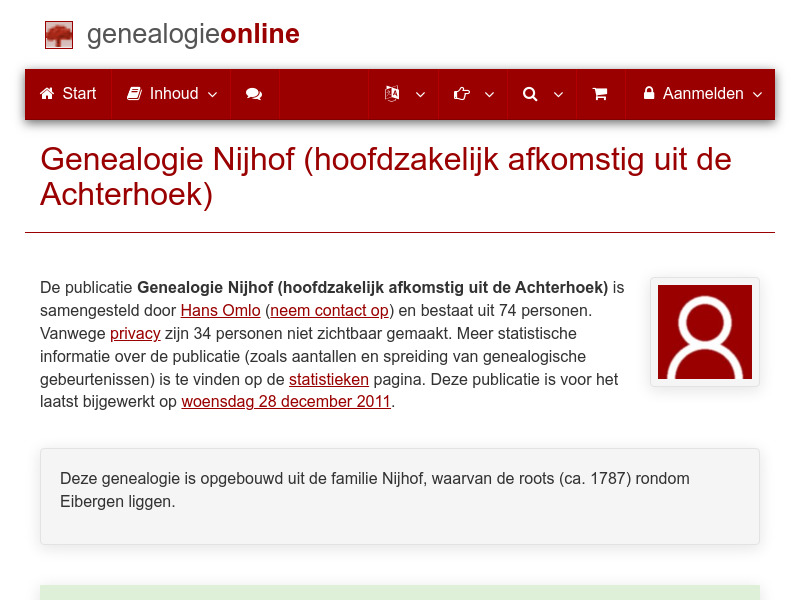Click the publication profile avatar thumbnail

[x=704, y=332]
